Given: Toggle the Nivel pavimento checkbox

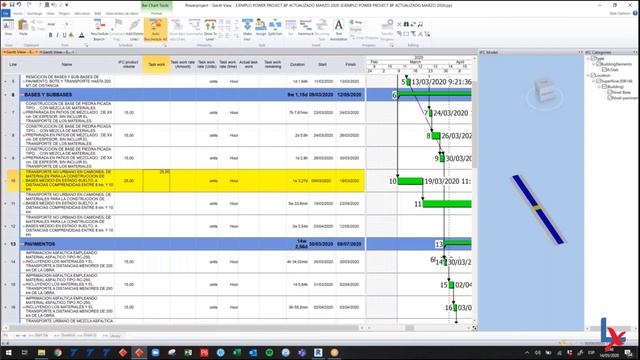Looking at the screenshot, I should pos(609,98).
